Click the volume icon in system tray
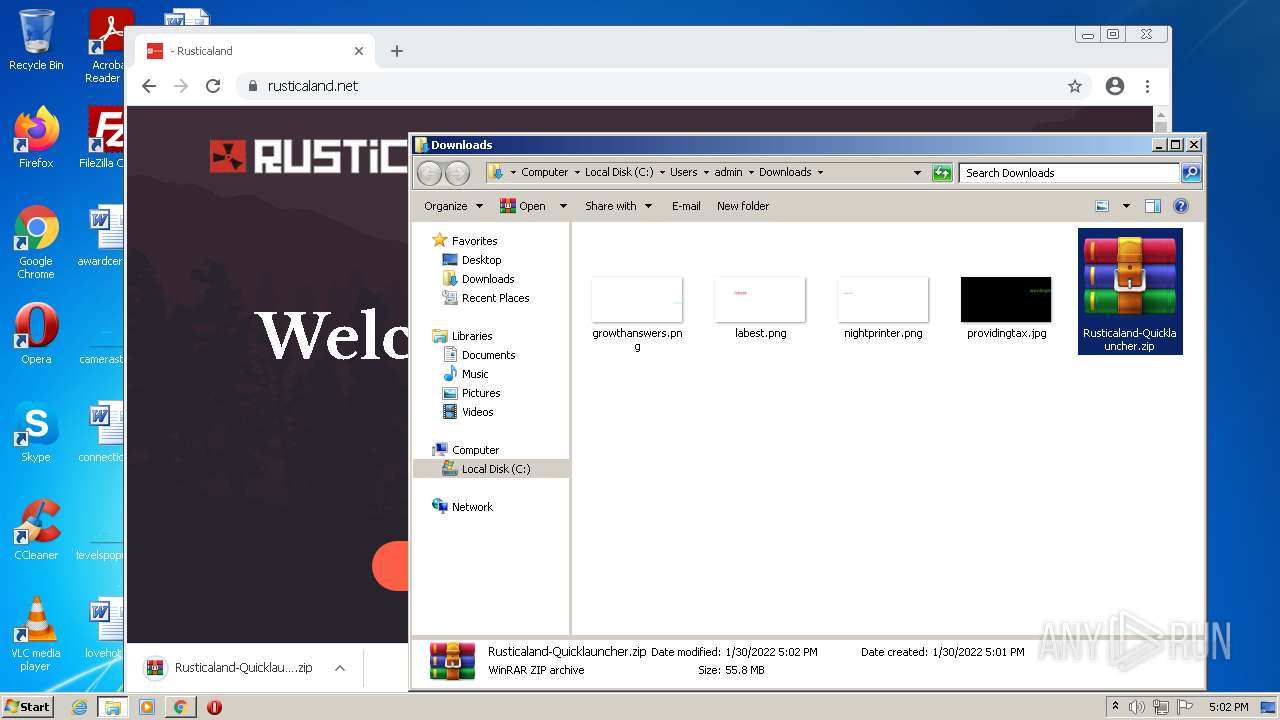Screen dimensions: 1280x720 1136,707
